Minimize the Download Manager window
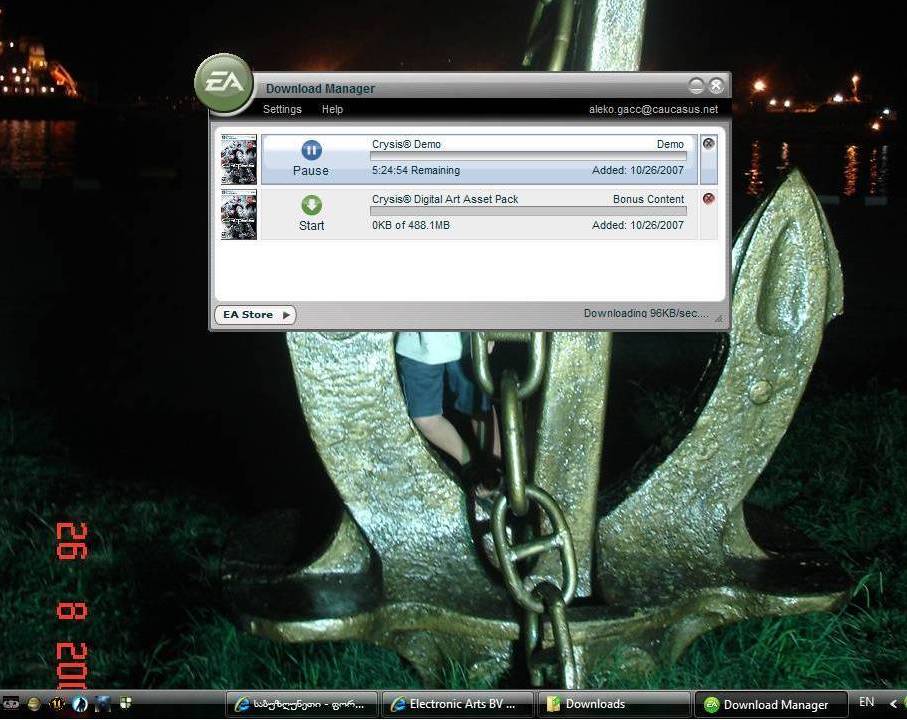 pos(696,86)
